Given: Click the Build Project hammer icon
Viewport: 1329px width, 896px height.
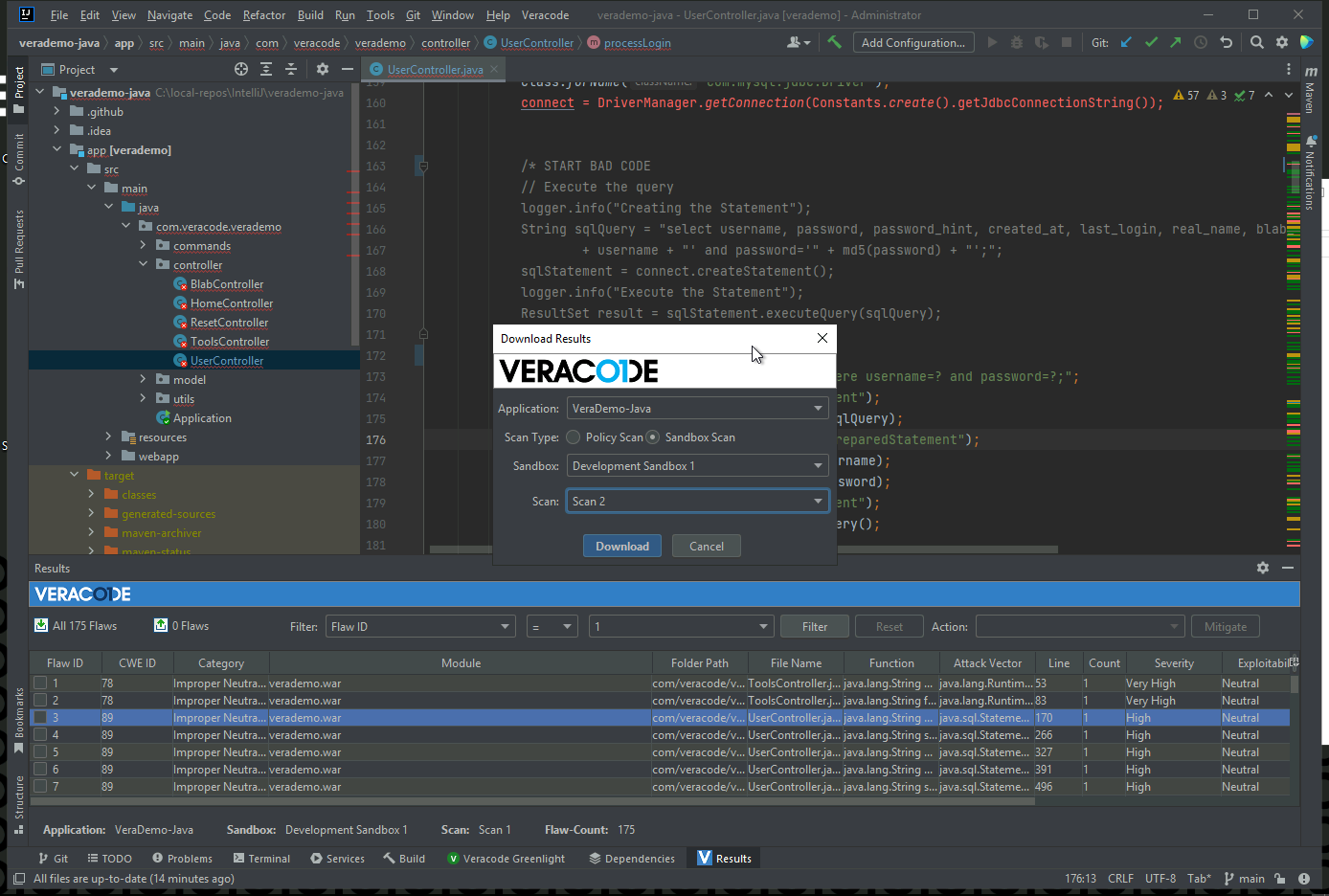Looking at the screenshot, I should (835, 42).
